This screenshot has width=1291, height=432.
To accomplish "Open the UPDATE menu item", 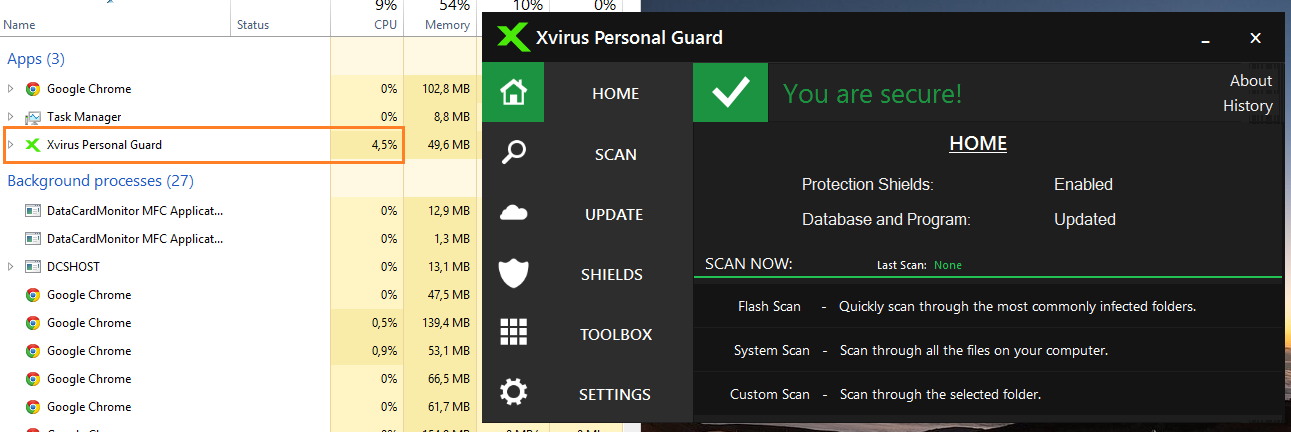I will pyautogui.click(x=614, y=215).
